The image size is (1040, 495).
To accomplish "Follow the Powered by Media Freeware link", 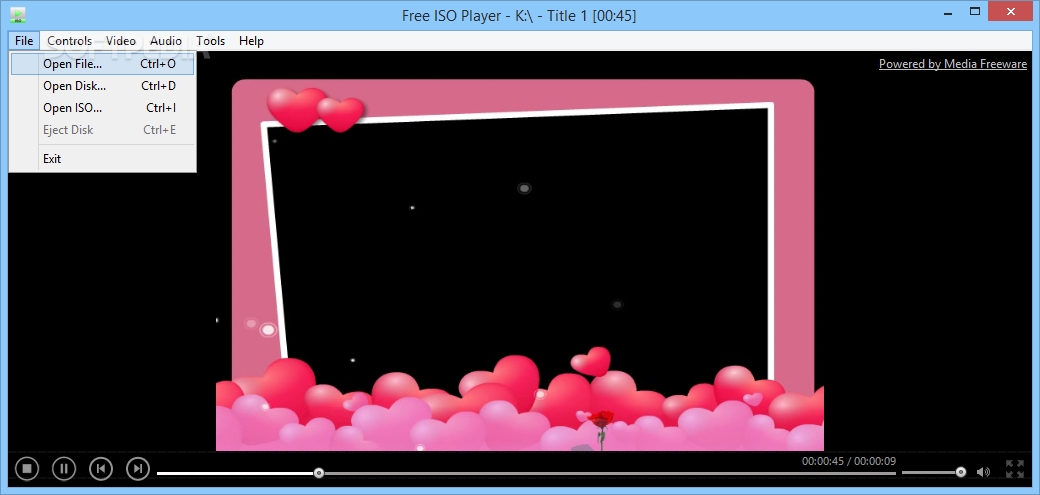I will (952, 64).
